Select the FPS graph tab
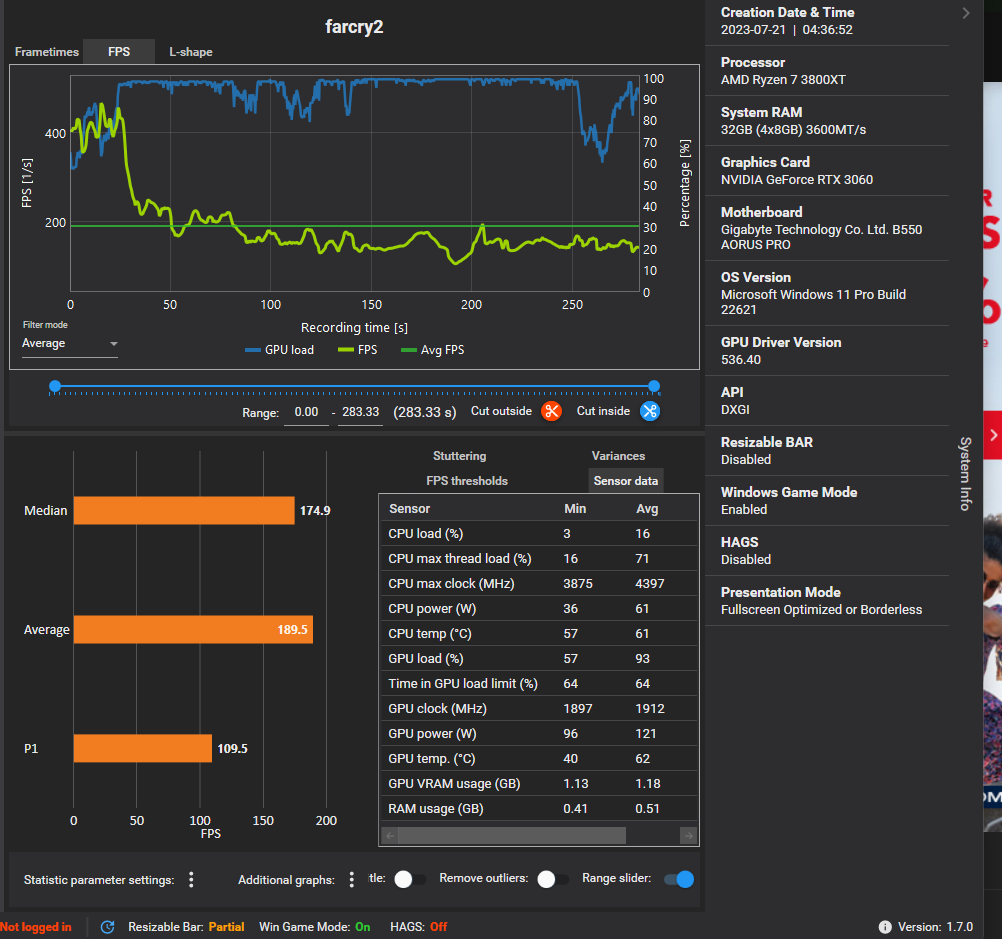 pos(119,52)
